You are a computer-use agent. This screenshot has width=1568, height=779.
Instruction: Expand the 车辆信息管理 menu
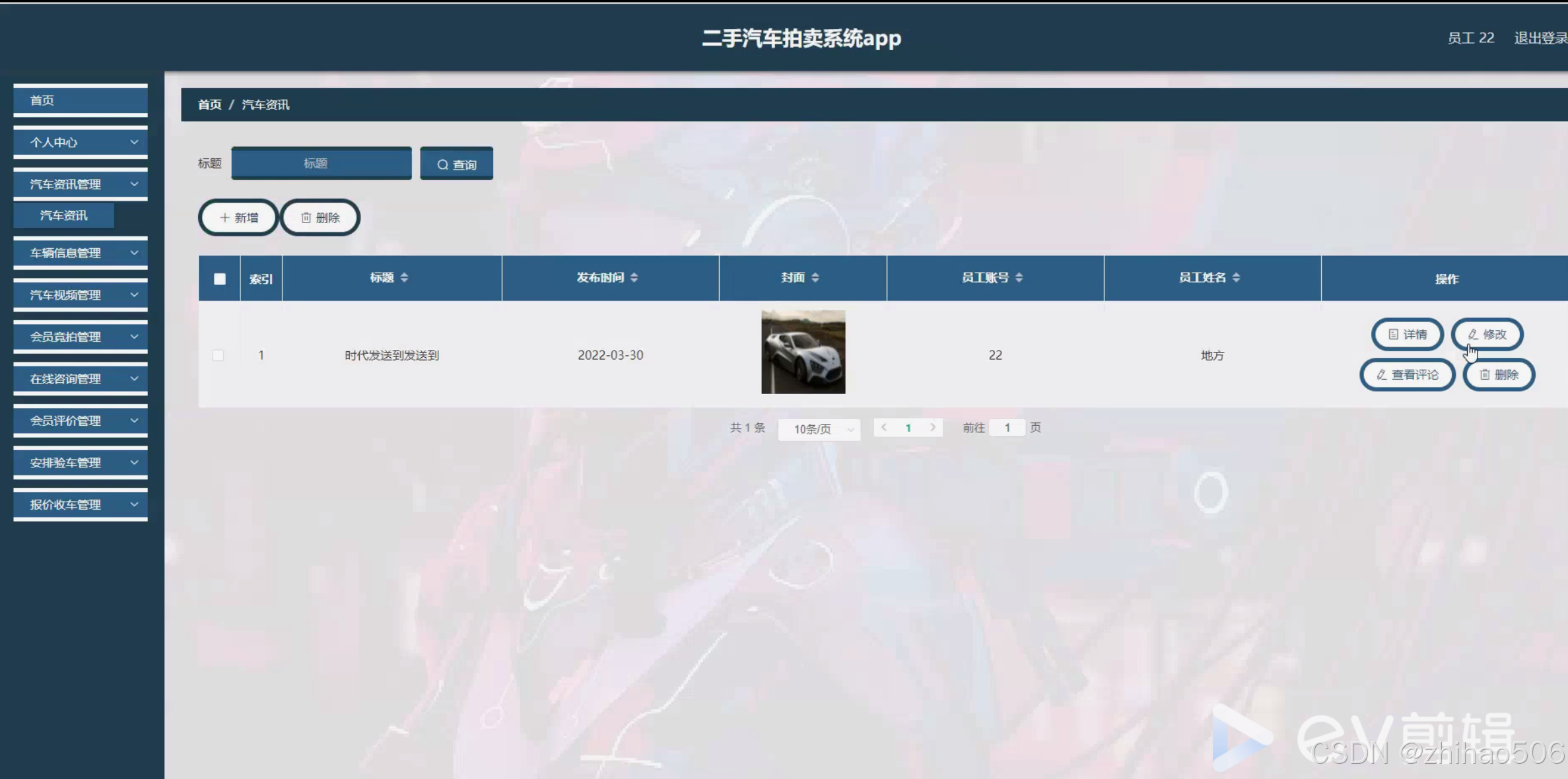[x=80, y=253]
